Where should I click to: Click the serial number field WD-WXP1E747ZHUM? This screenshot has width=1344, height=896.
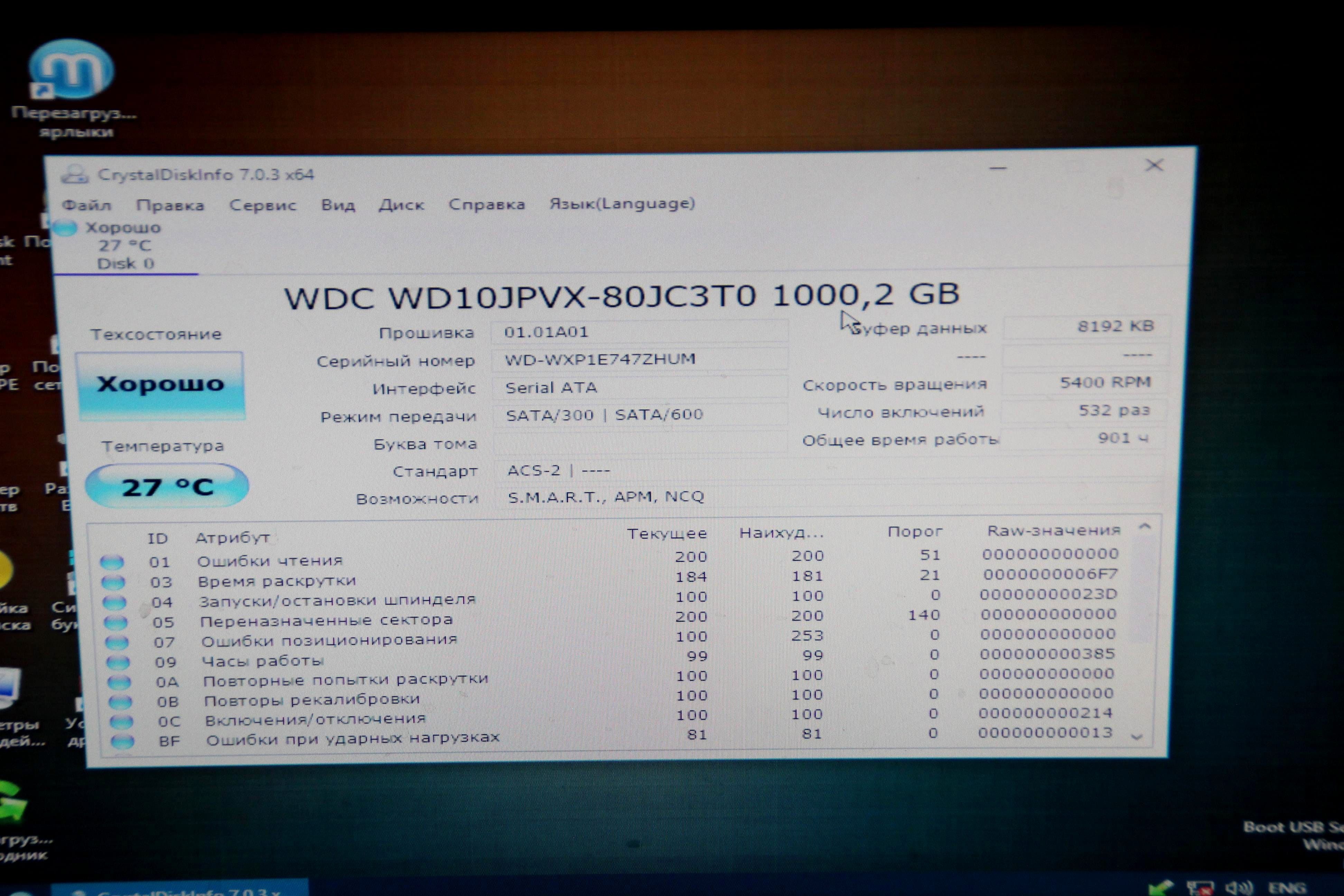[x=641, y=360]
